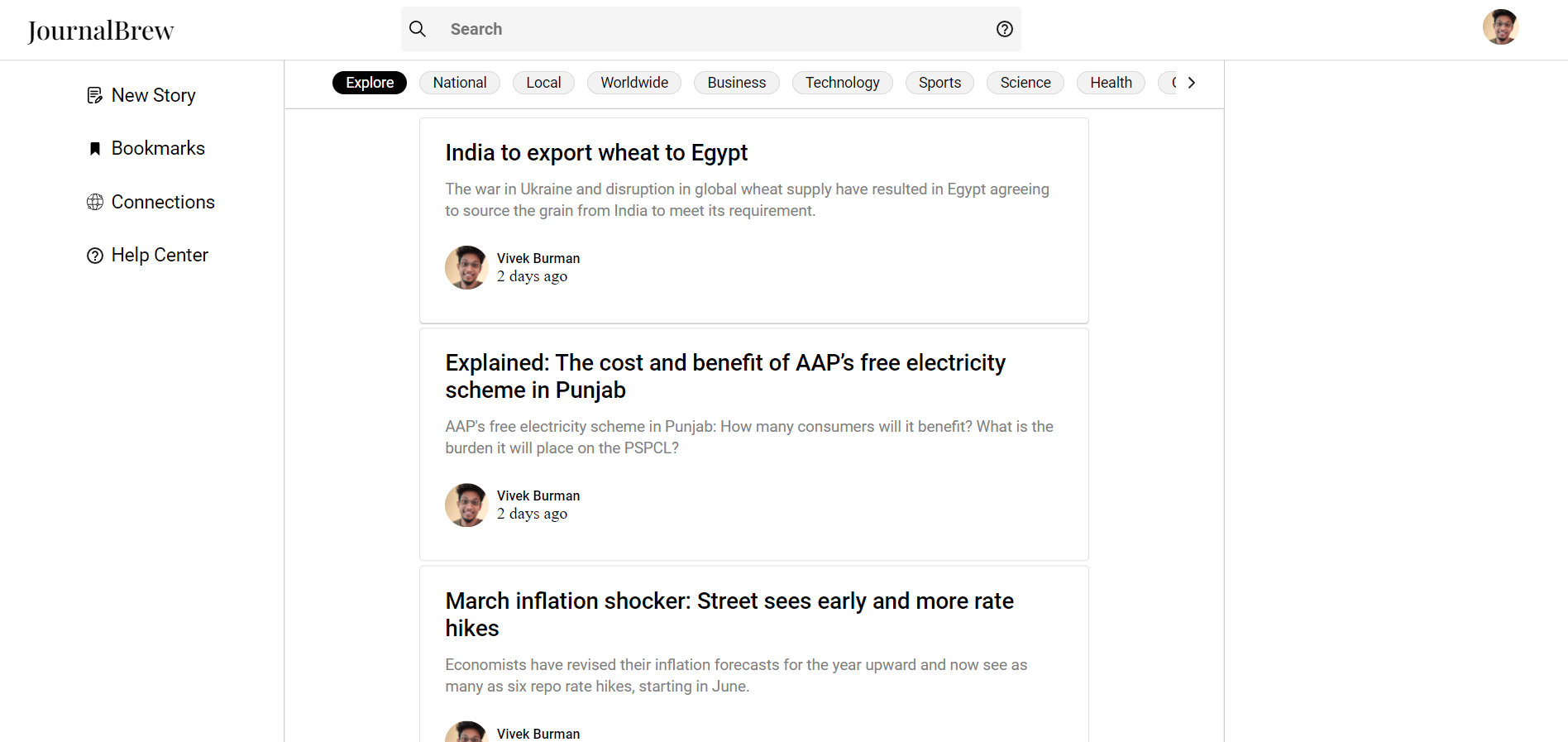Open the user profile avatar menu

point(1500,27)
